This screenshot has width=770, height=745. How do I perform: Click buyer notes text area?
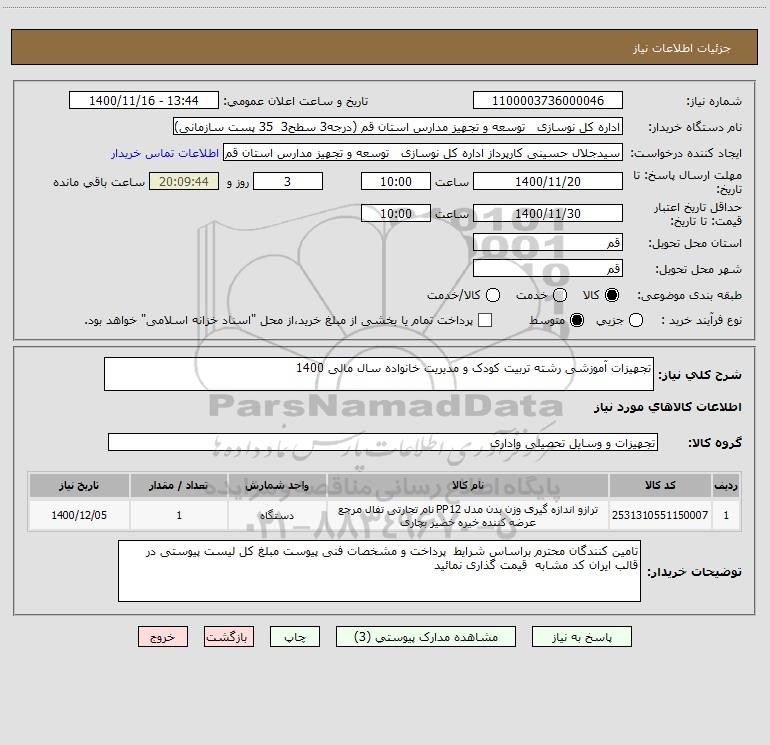pos(379,571)
